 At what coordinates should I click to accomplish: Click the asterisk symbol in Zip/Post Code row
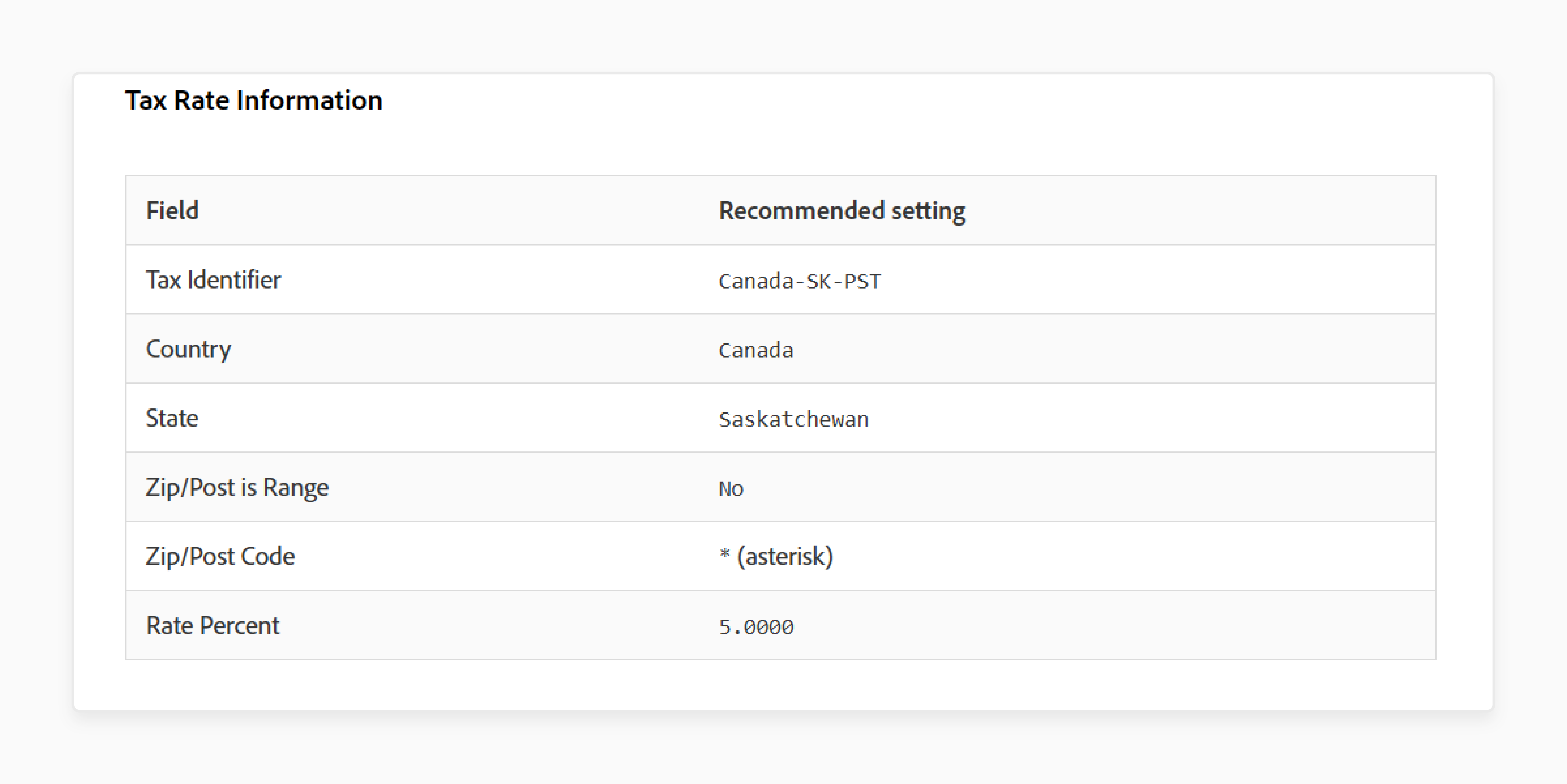[x=725, y=553]
